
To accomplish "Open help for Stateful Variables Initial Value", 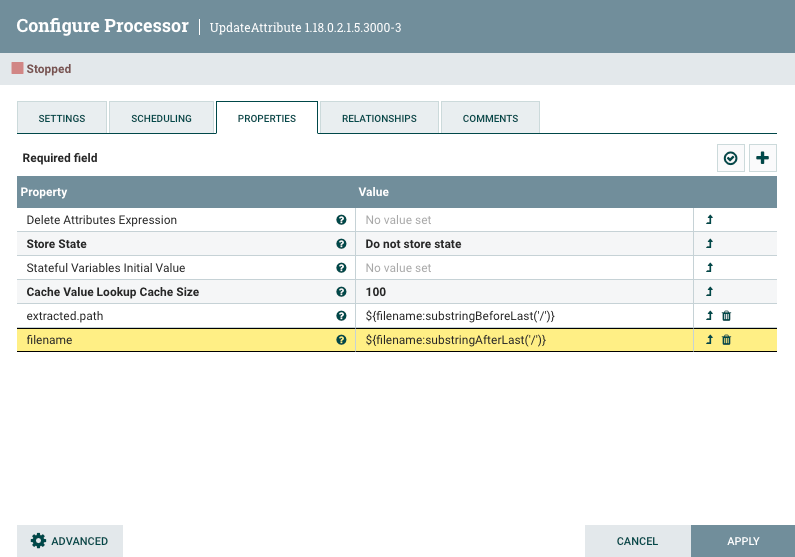I will pos(342,268).
